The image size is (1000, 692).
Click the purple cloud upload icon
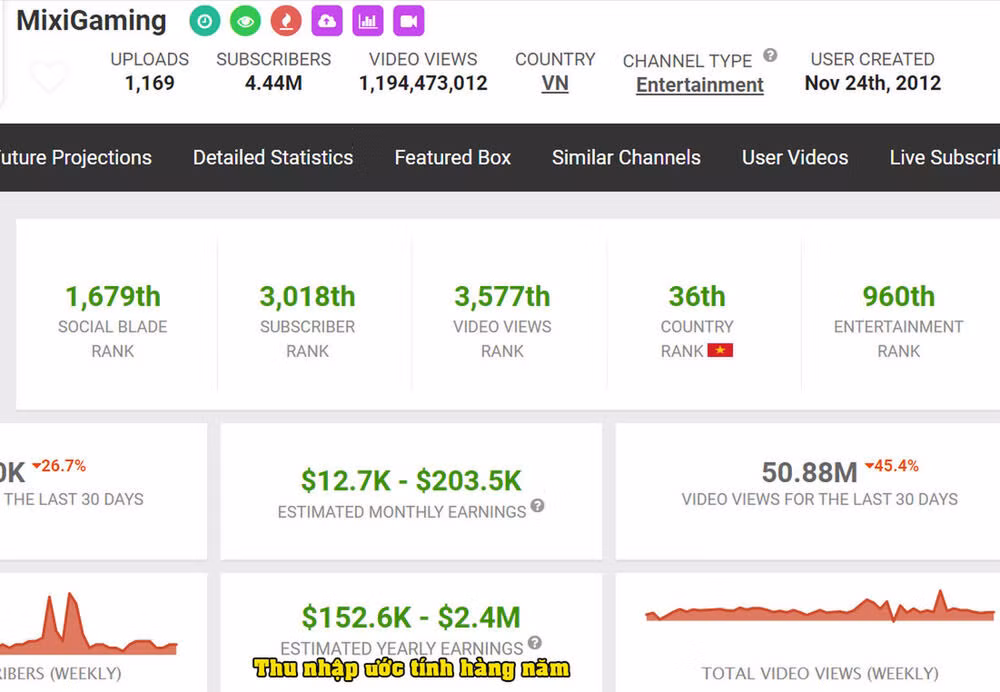click(327, 21)
